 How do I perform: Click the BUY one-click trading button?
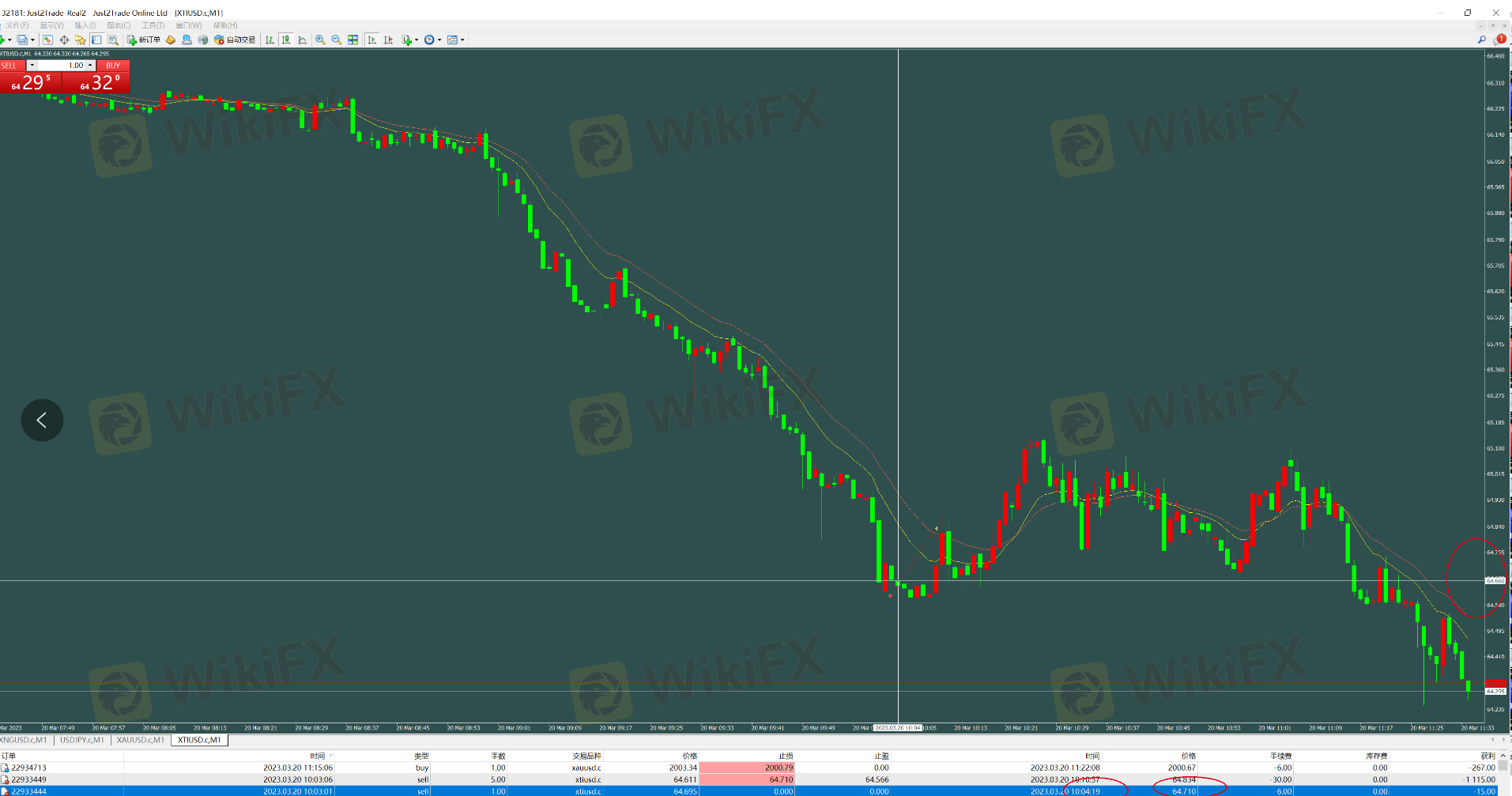point(113,66)
